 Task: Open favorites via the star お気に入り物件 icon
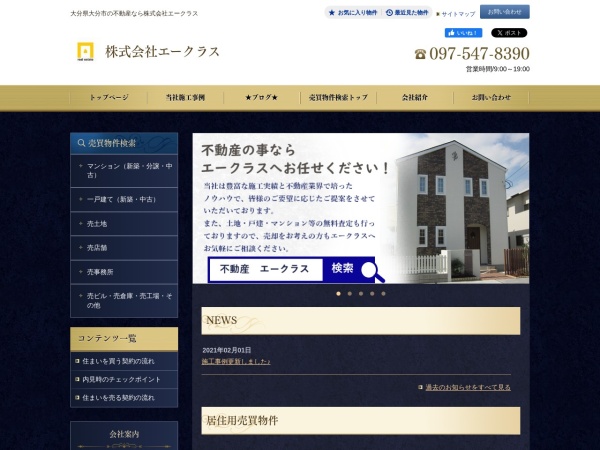coord(333,13)
